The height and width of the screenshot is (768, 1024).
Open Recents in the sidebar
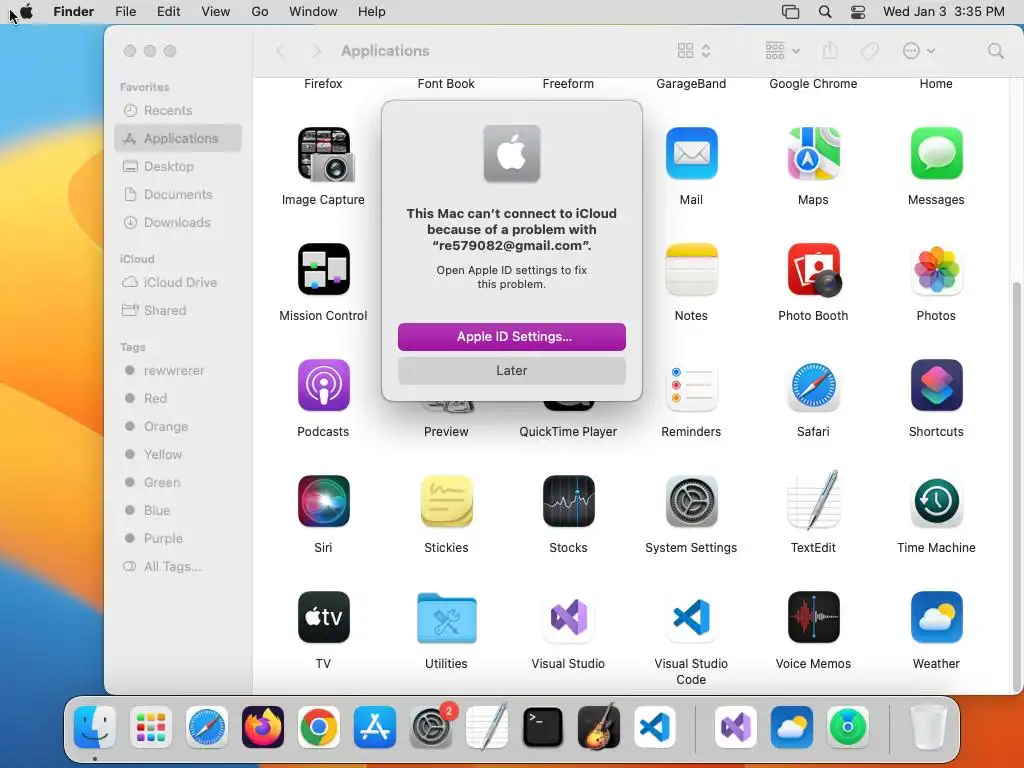point(178,110)
